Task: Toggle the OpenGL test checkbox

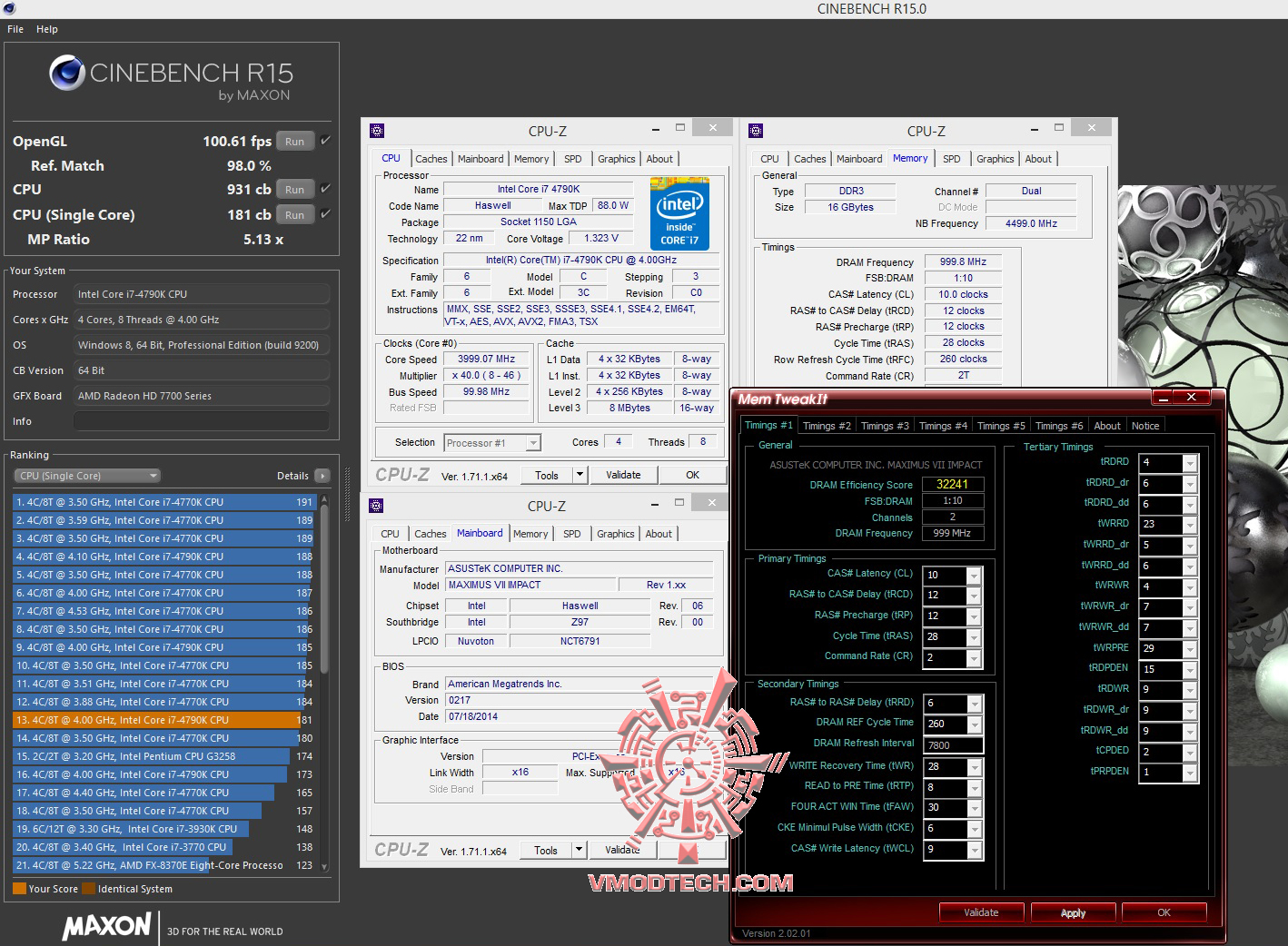Action: point(326,141)
